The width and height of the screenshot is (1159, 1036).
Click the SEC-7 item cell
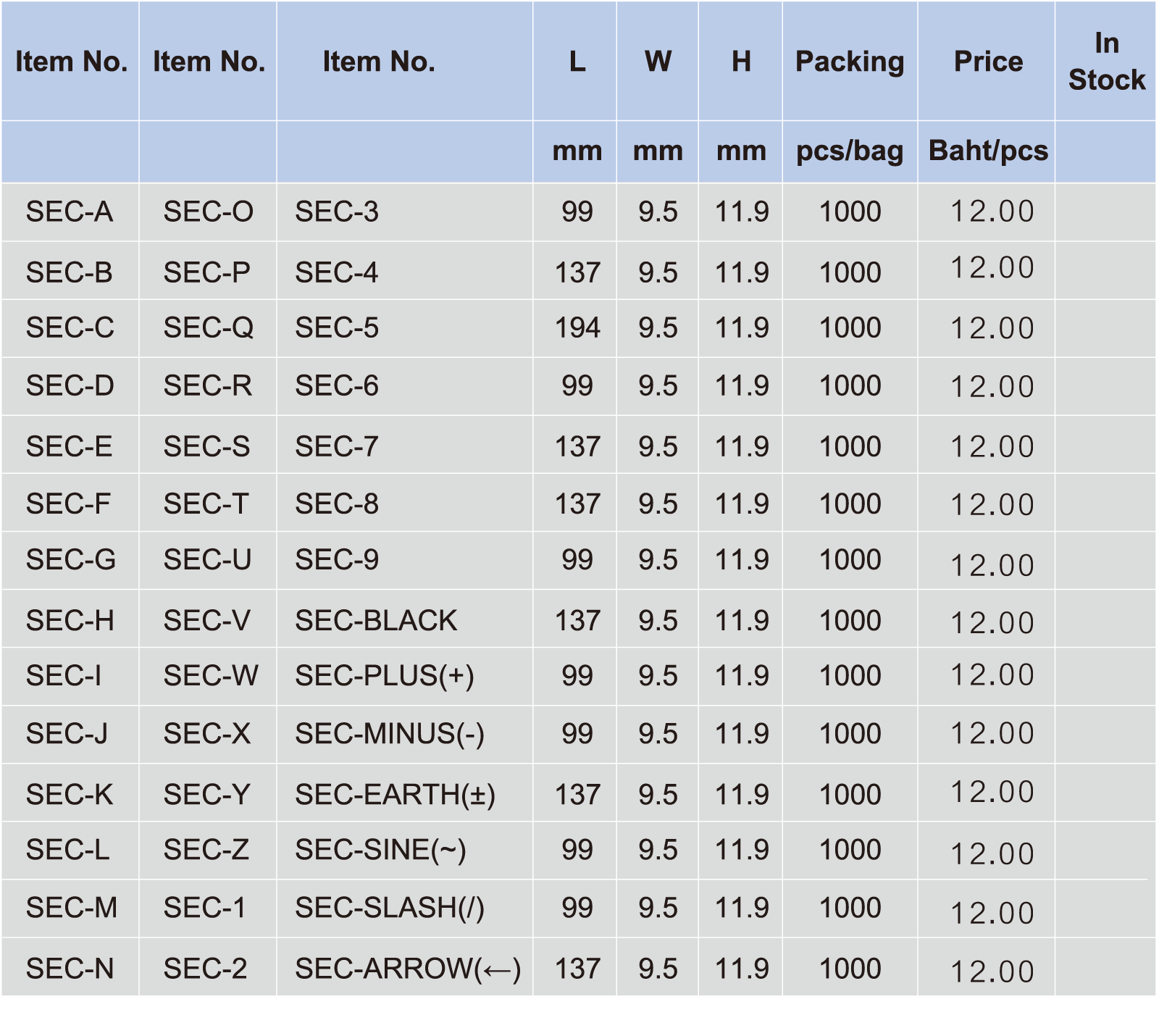[x=336, y=446]
